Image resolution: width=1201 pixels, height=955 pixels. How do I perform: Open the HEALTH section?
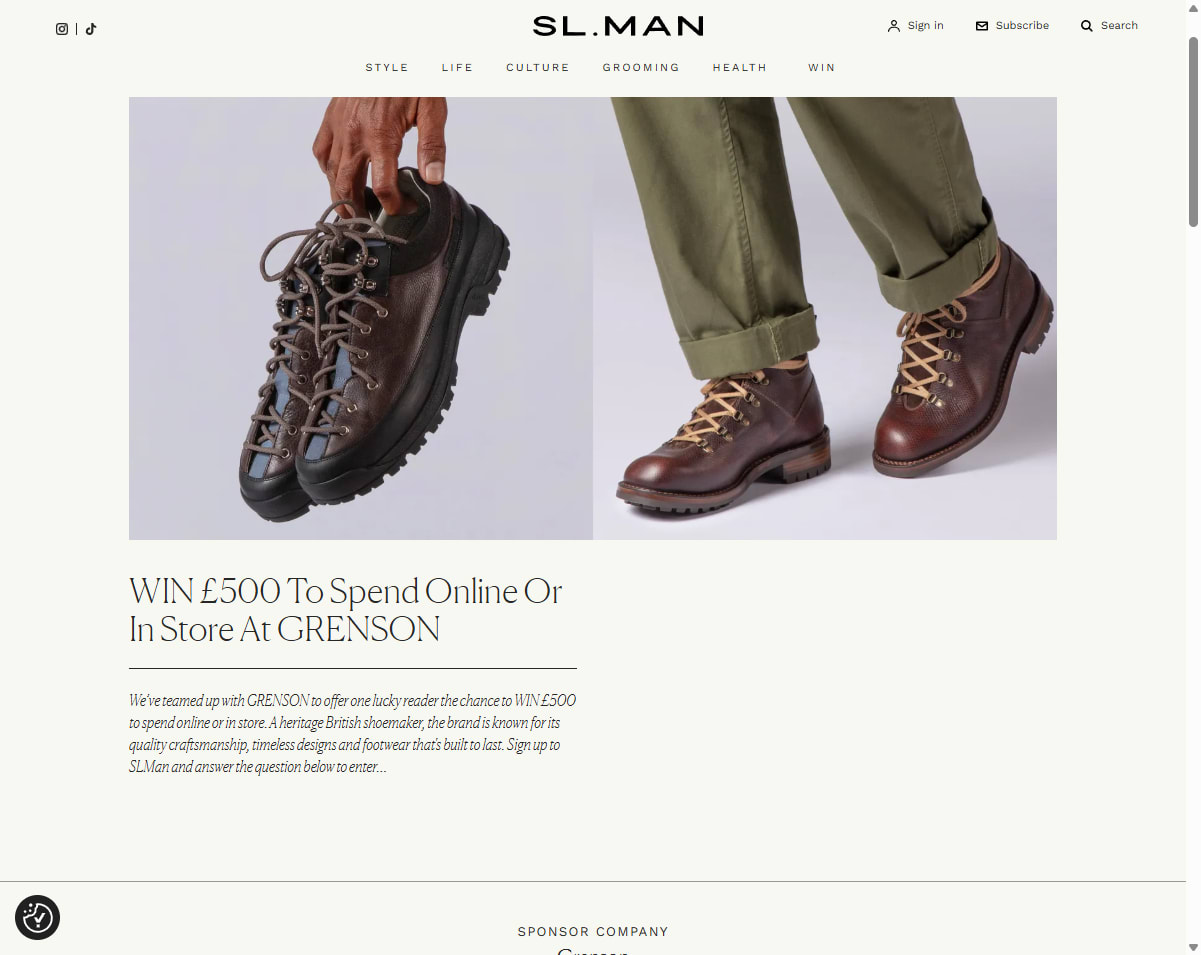(740, 68)
